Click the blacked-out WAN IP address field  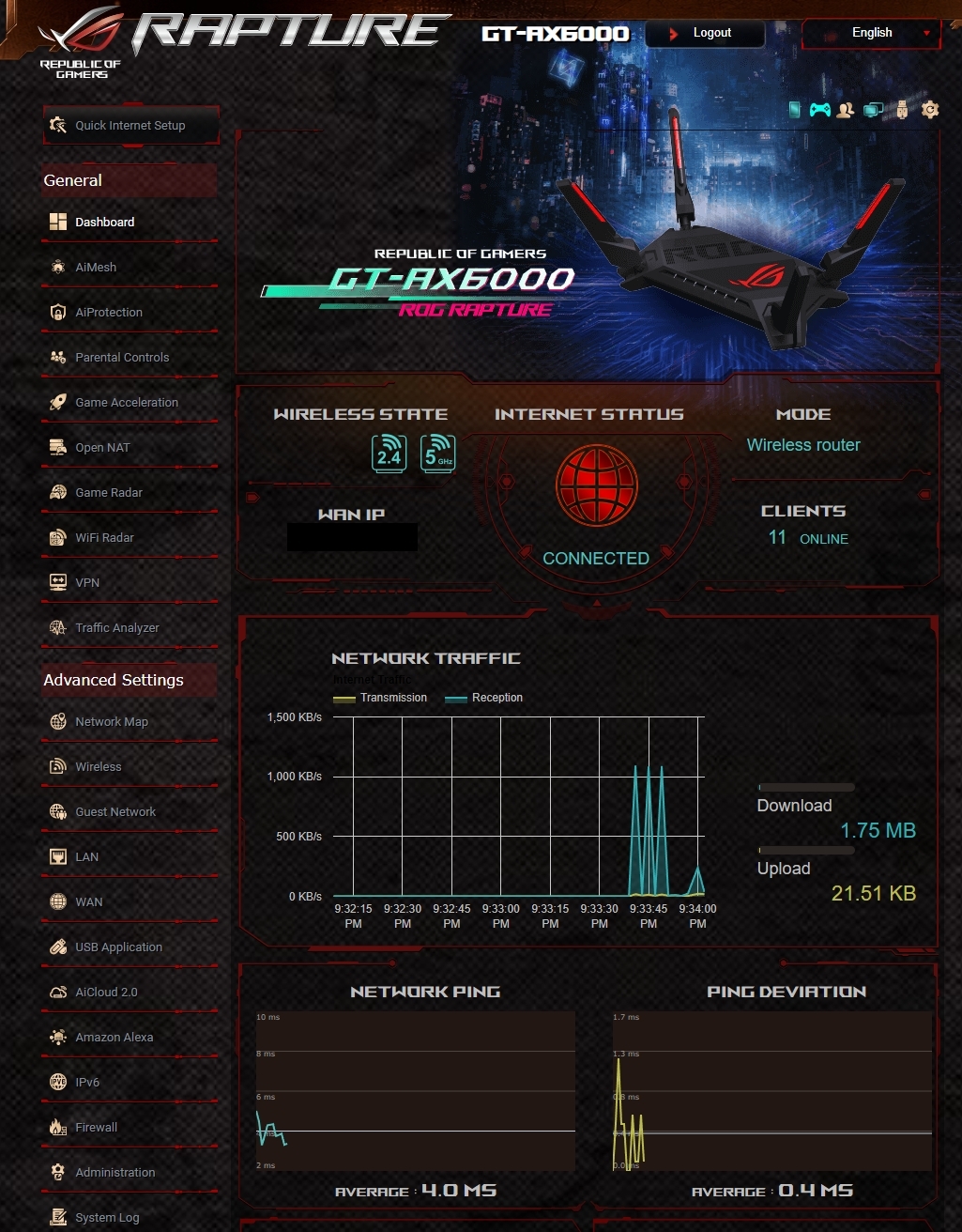click(352, 538)
